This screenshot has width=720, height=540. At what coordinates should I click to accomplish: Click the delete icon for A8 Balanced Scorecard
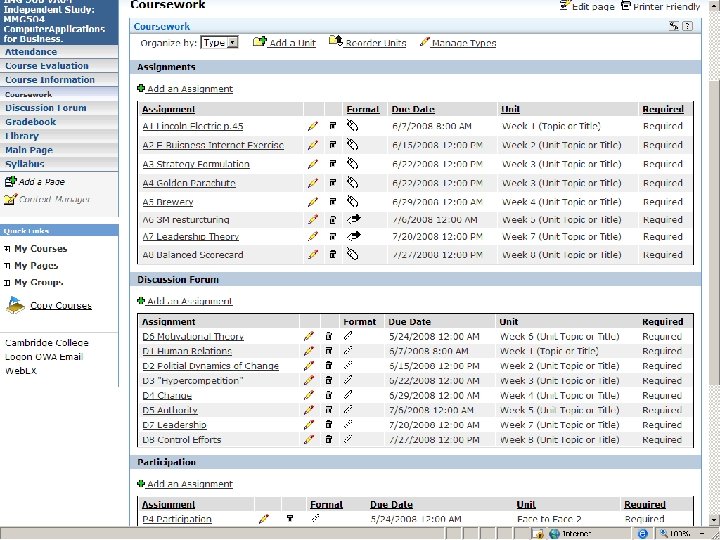[333, 254]
